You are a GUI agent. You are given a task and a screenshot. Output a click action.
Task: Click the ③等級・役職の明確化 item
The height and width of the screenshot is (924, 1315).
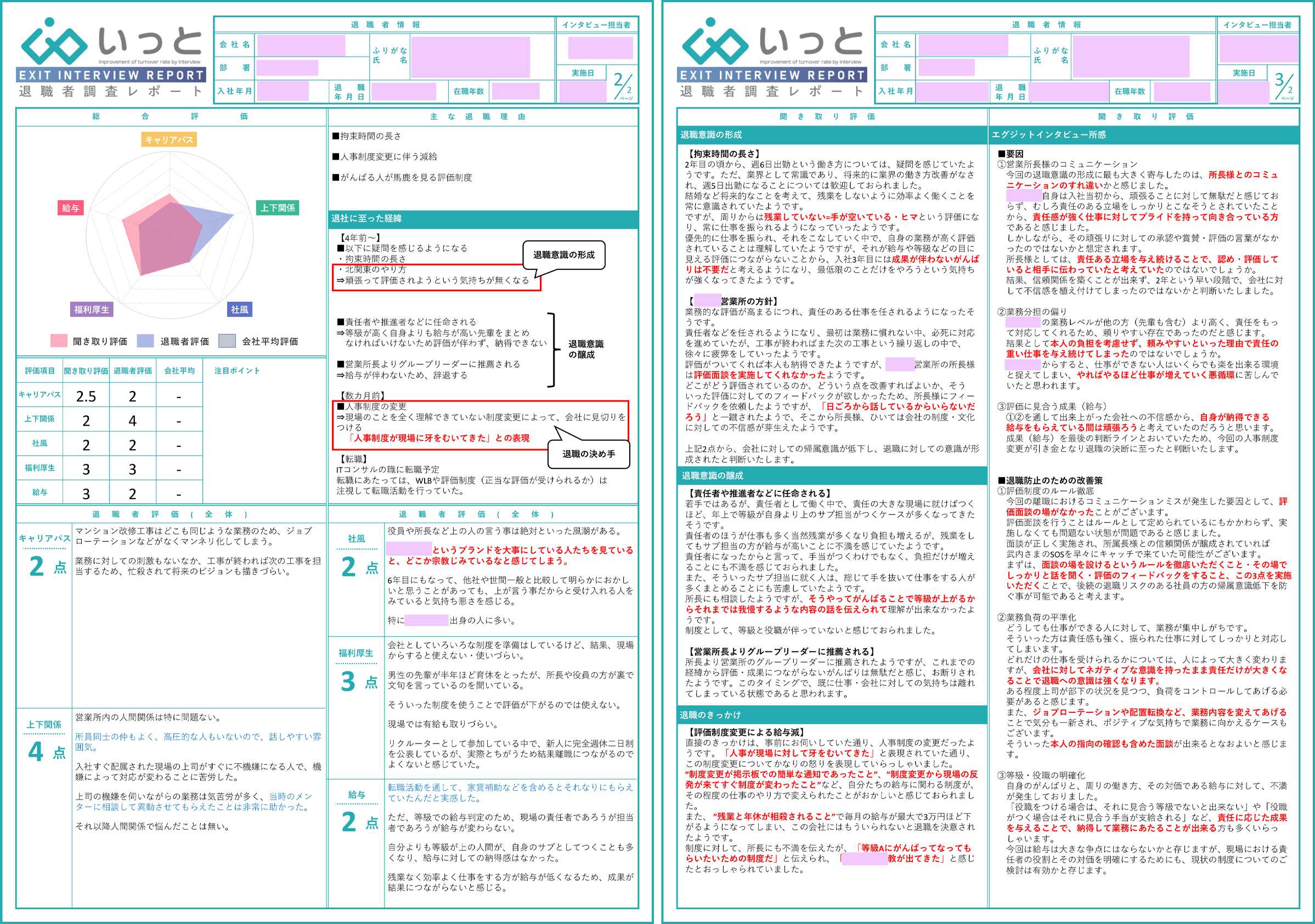(1041, 775)
